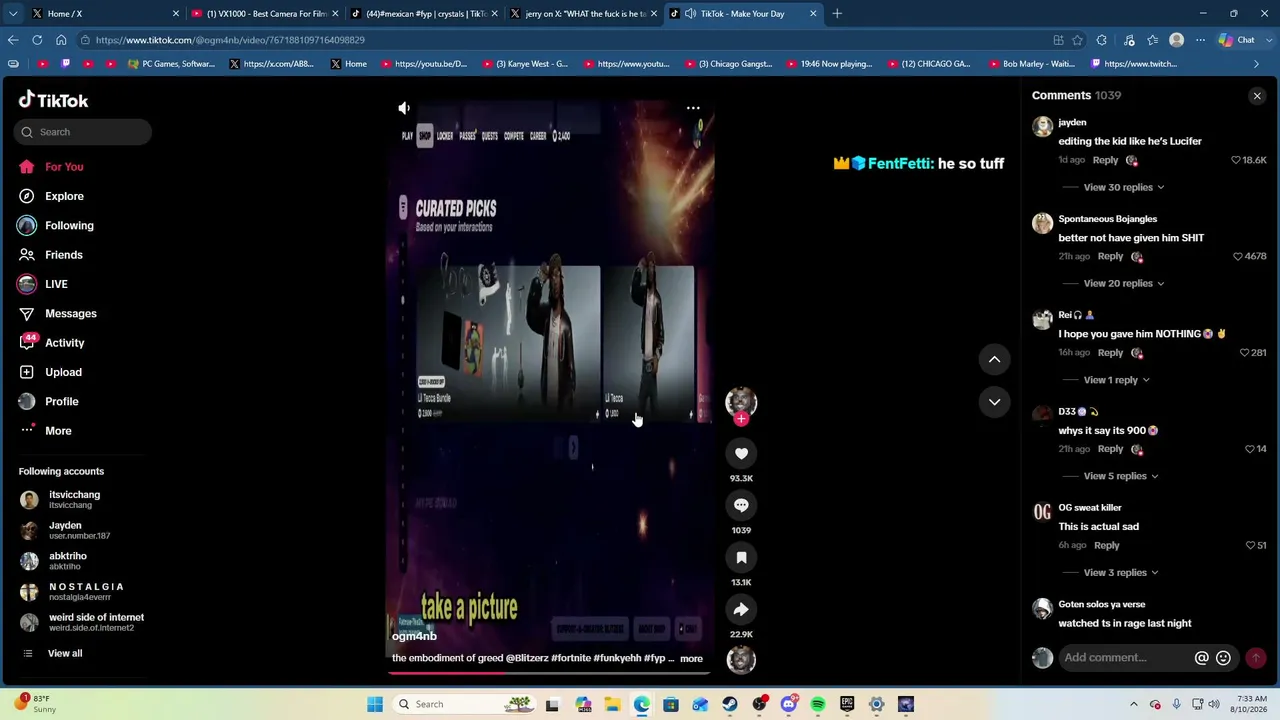Image resolution: width=1280 pixels, height=720 pixels.
Task: Go to the For You feed
Action: 64,167
